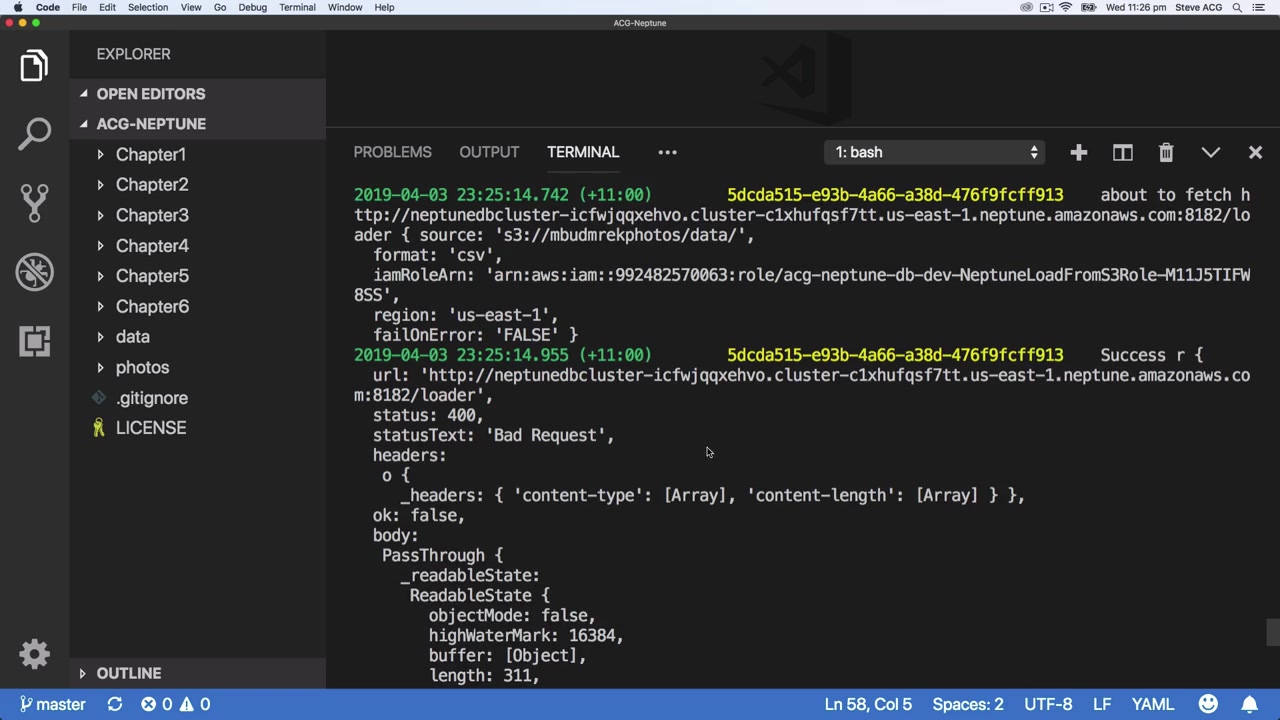
Task: Synchronize changes from the status bar
Action: pyautogui.click(x=115, y=704)
